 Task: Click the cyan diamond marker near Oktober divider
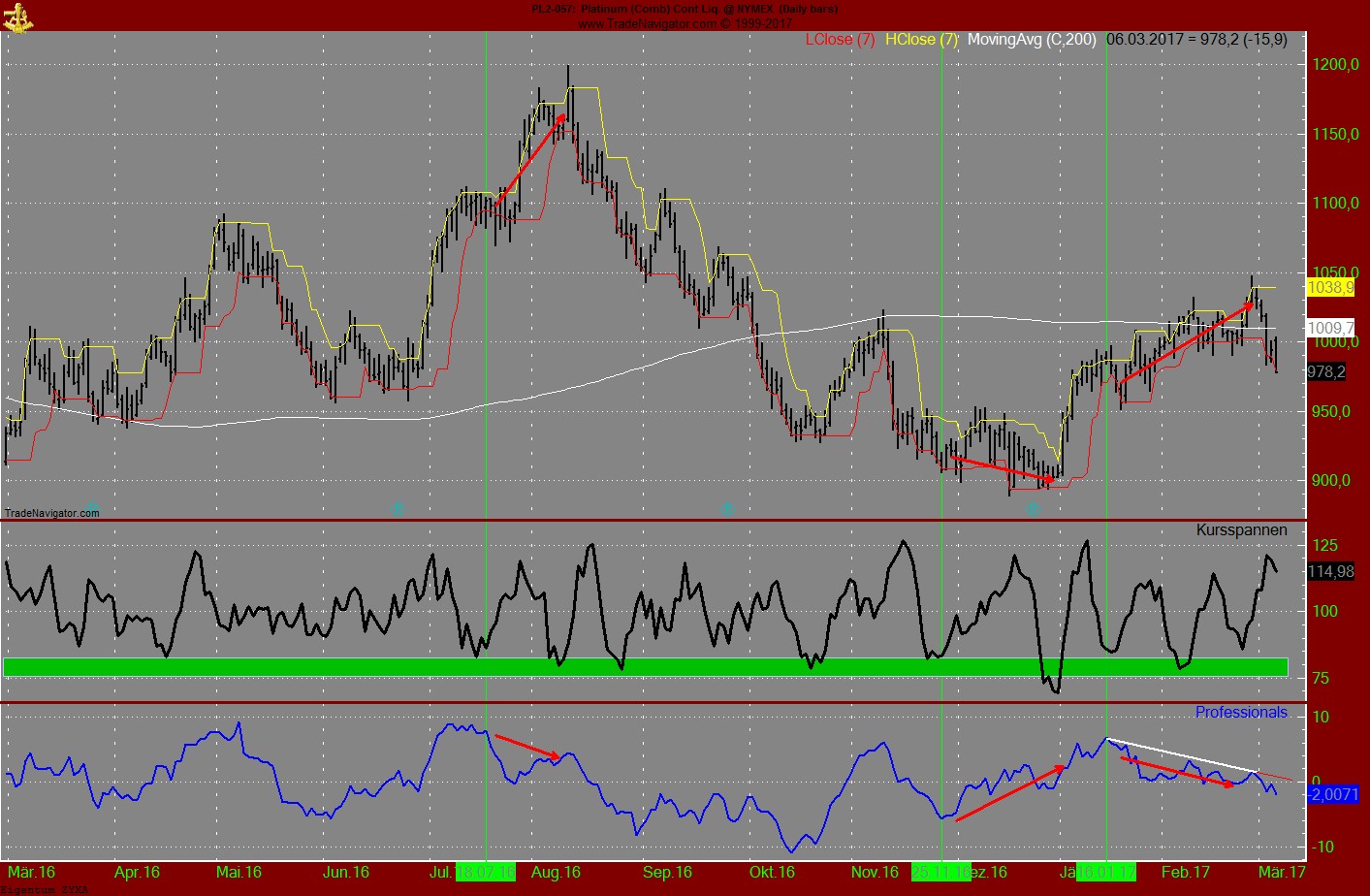727,507
